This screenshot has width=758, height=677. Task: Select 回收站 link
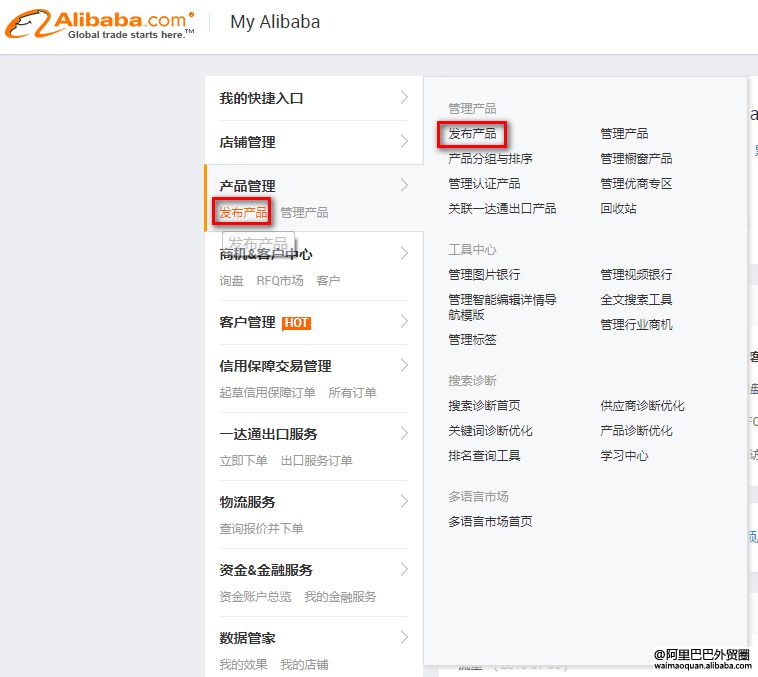[618, 208]
